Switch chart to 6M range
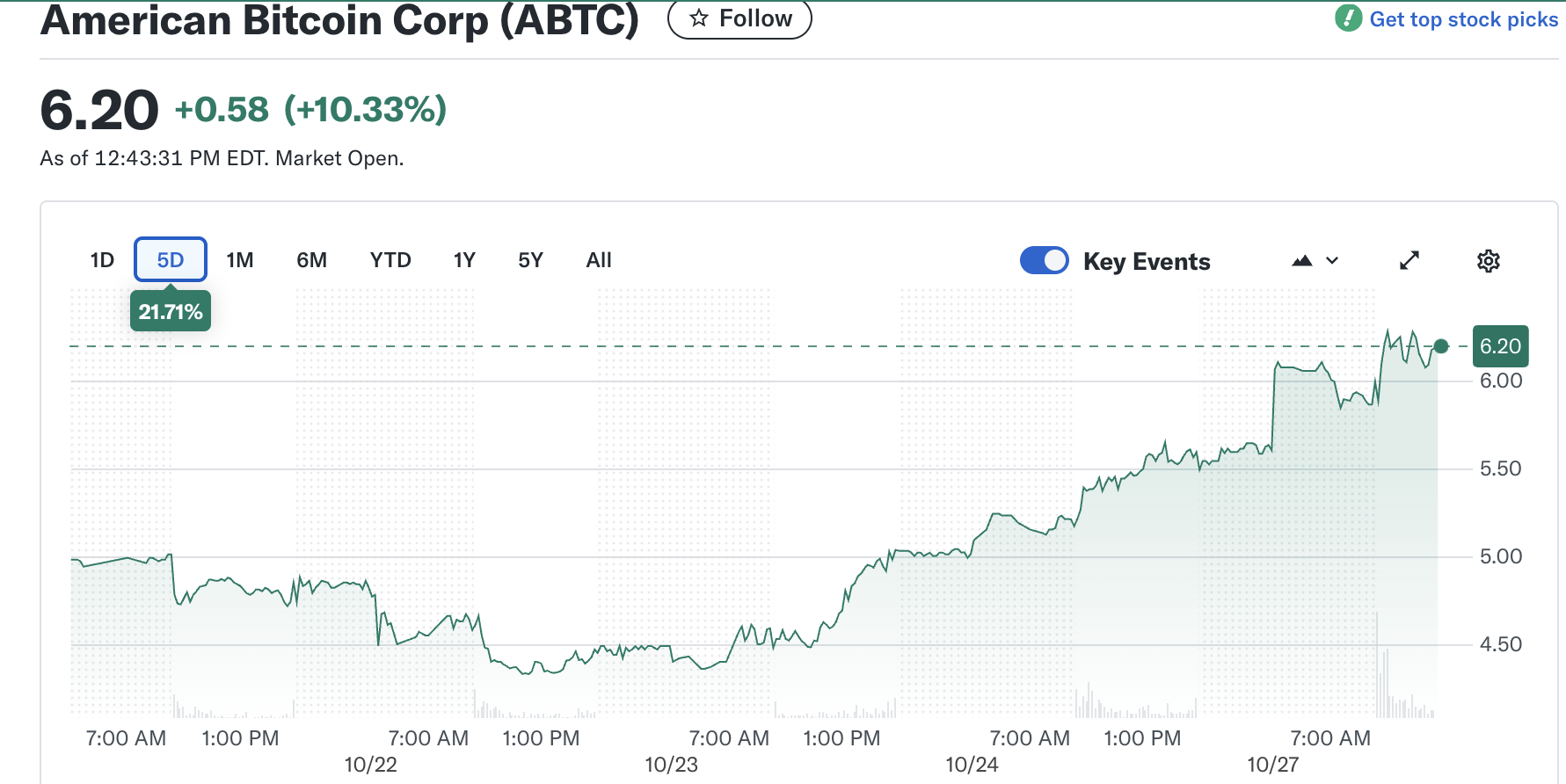The width and height of the screenshot is (1566, 784). [311, 260]
